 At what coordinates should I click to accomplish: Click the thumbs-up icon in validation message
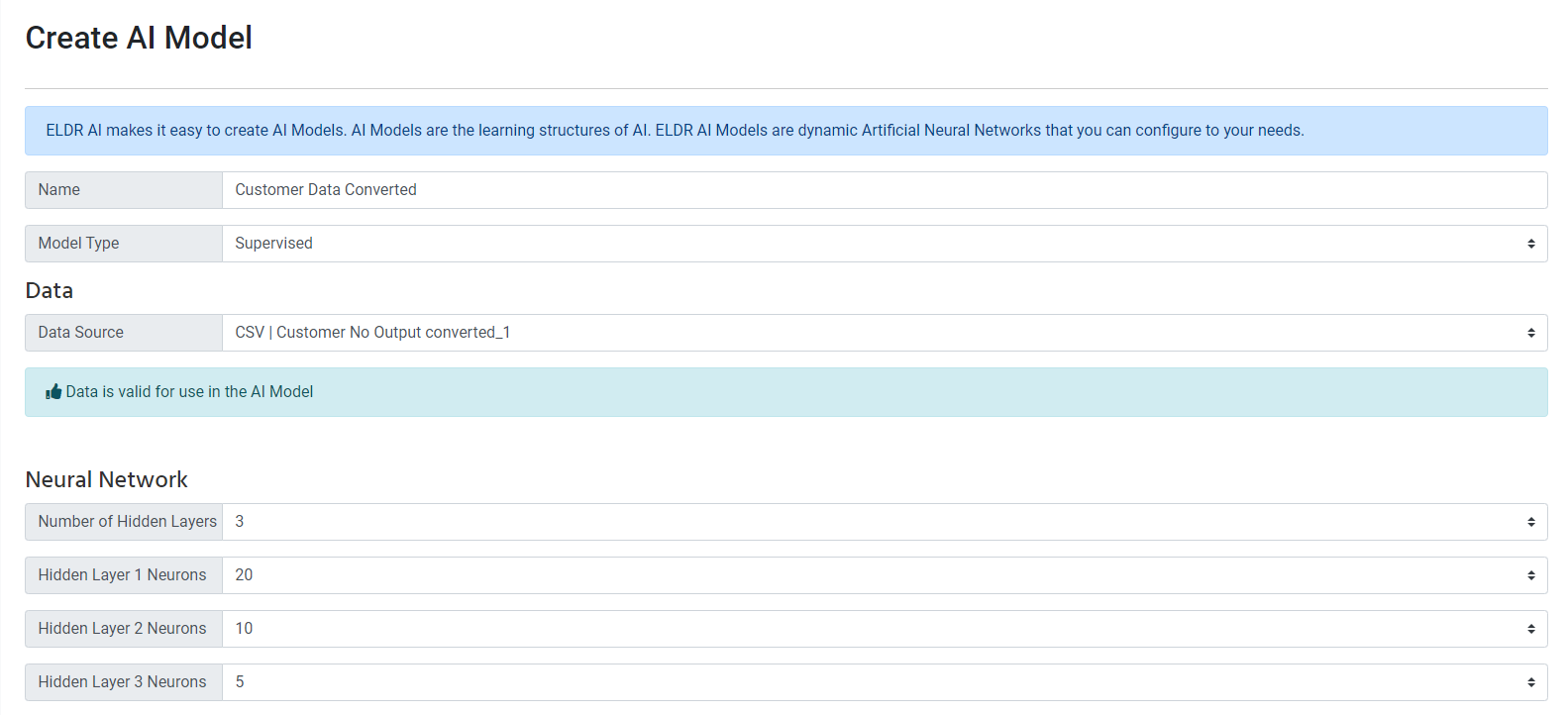(53, 392)
